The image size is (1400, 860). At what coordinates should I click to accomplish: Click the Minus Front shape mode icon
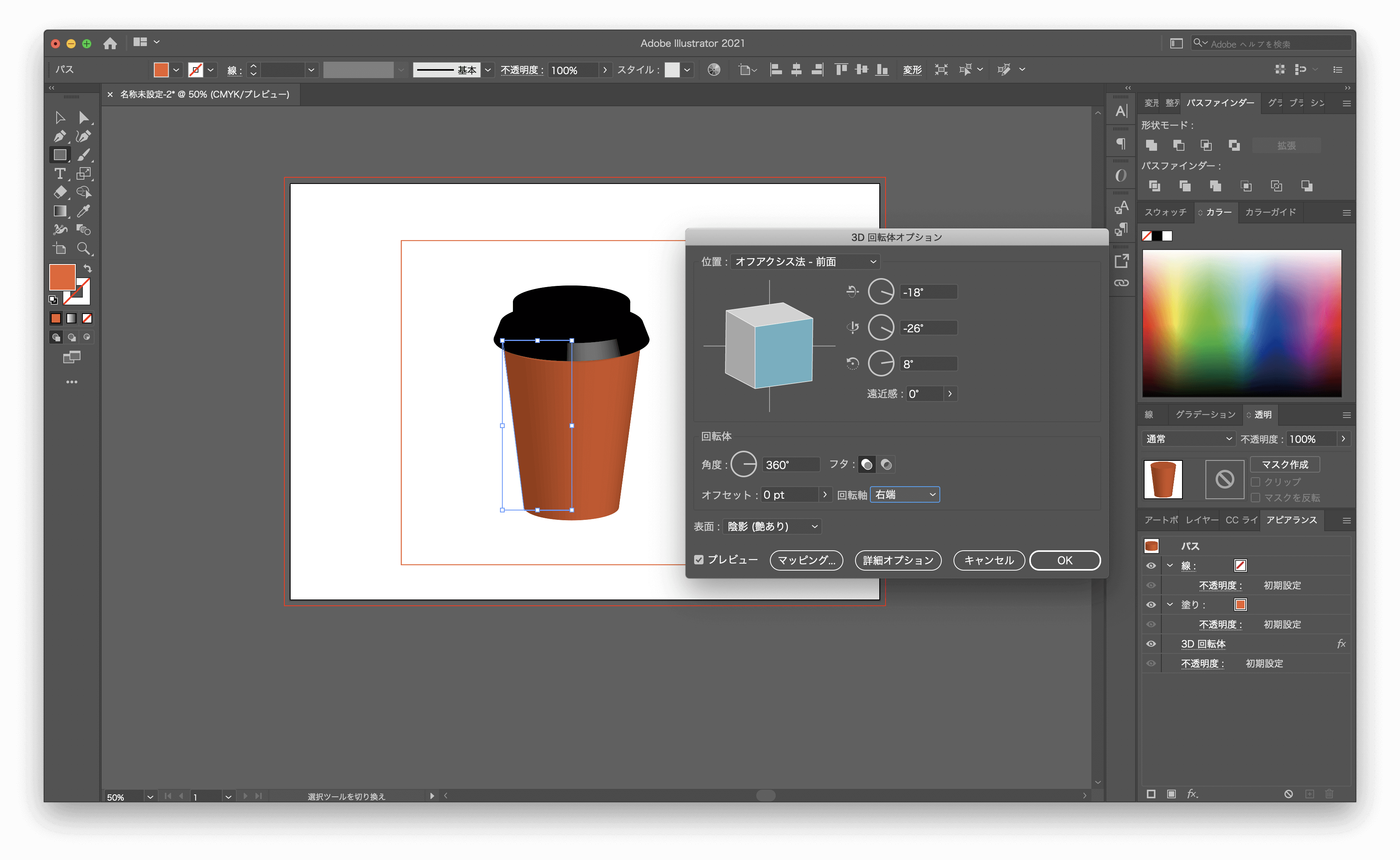(1178, 146)
